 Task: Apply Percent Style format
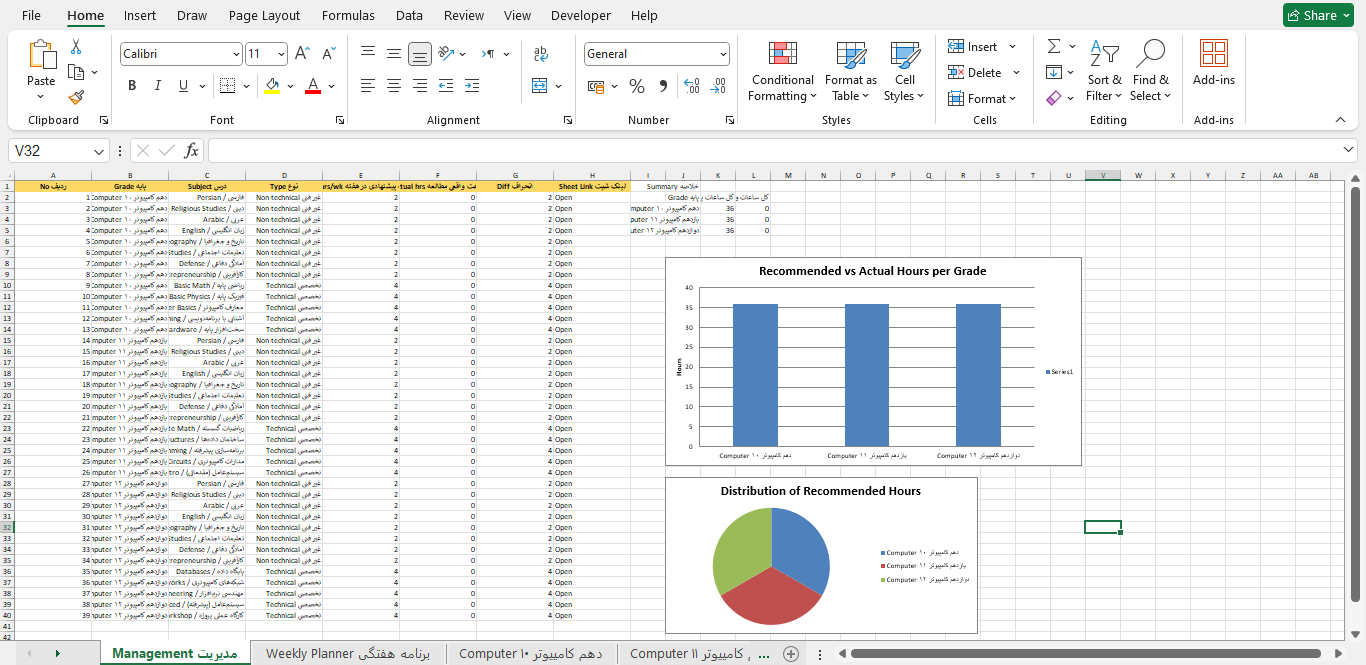click(637, 86)
